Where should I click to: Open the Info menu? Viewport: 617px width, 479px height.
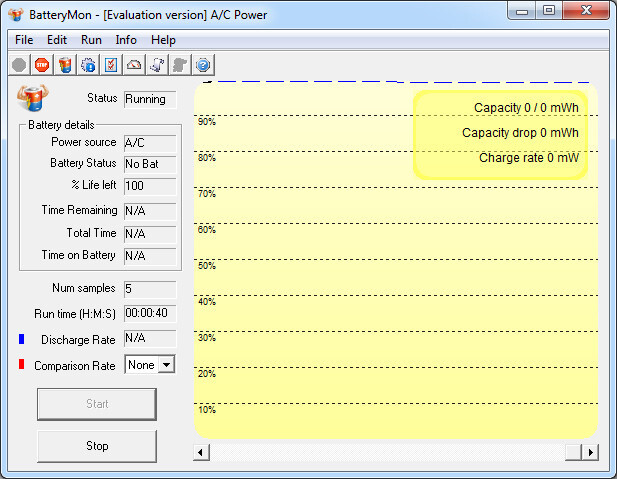pyautogui.click(x=126, y=40)
